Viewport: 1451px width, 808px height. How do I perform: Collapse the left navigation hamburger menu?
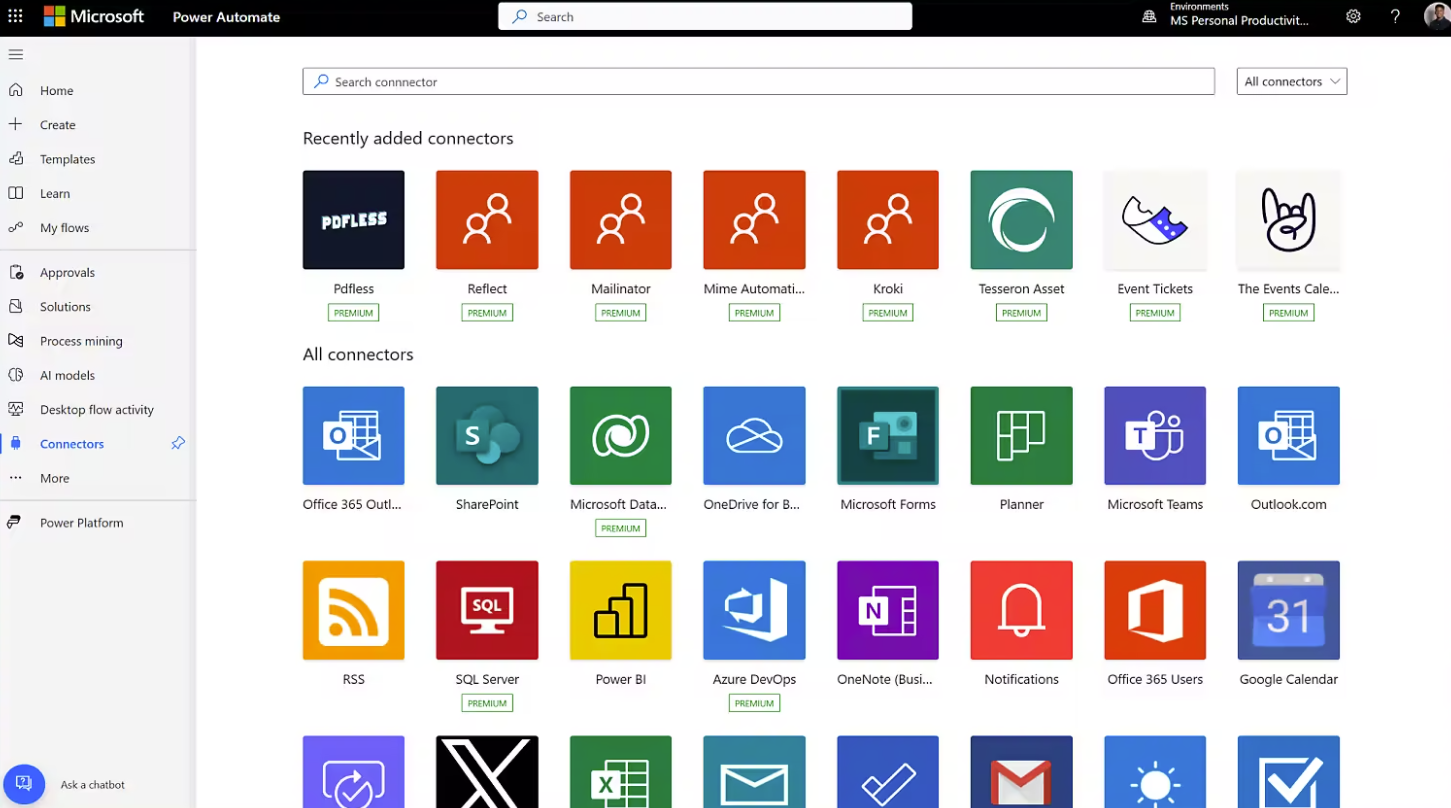pyautogui.click(x=15, y=54)
